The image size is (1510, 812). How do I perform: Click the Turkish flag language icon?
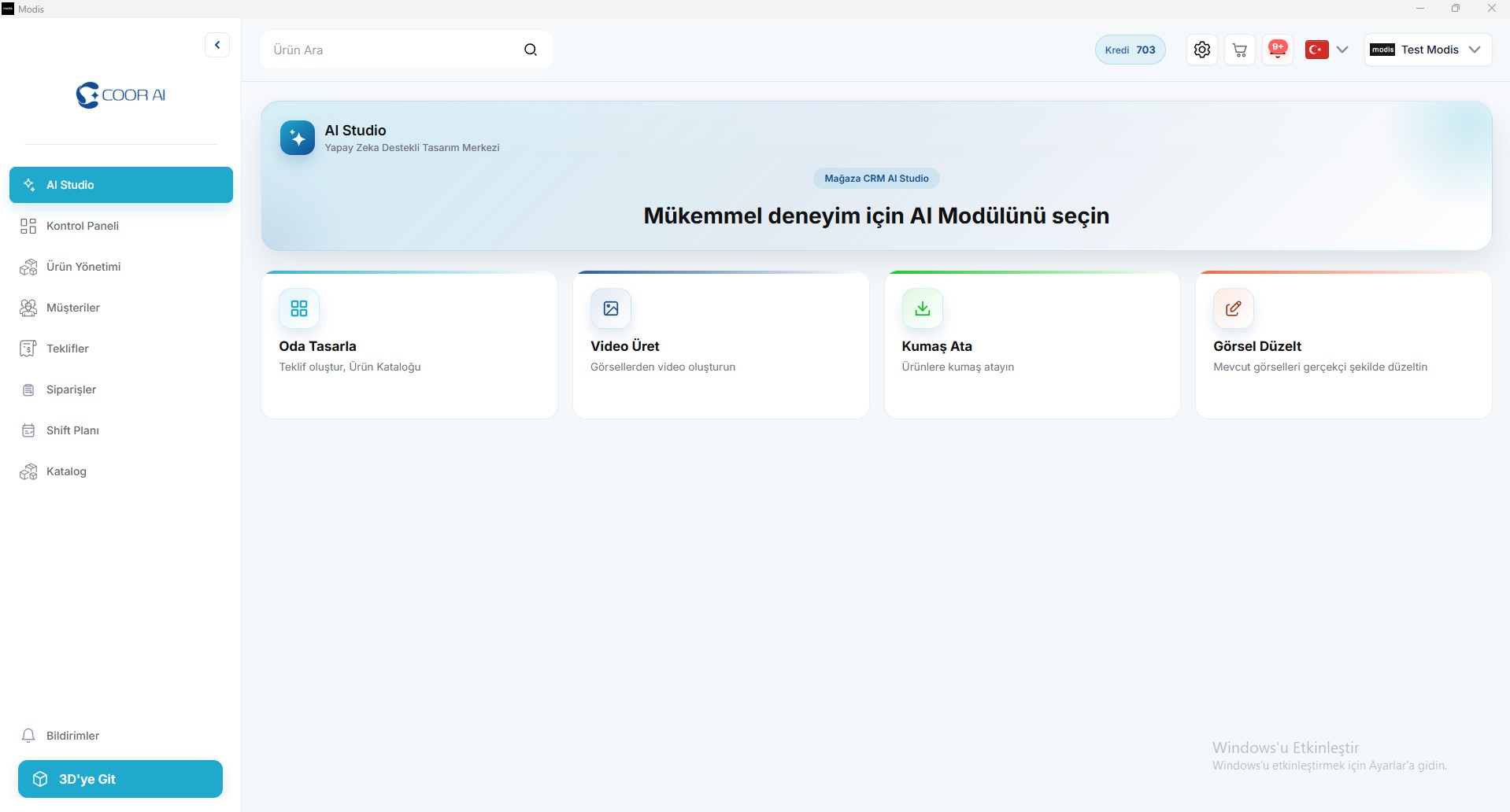1317,50
